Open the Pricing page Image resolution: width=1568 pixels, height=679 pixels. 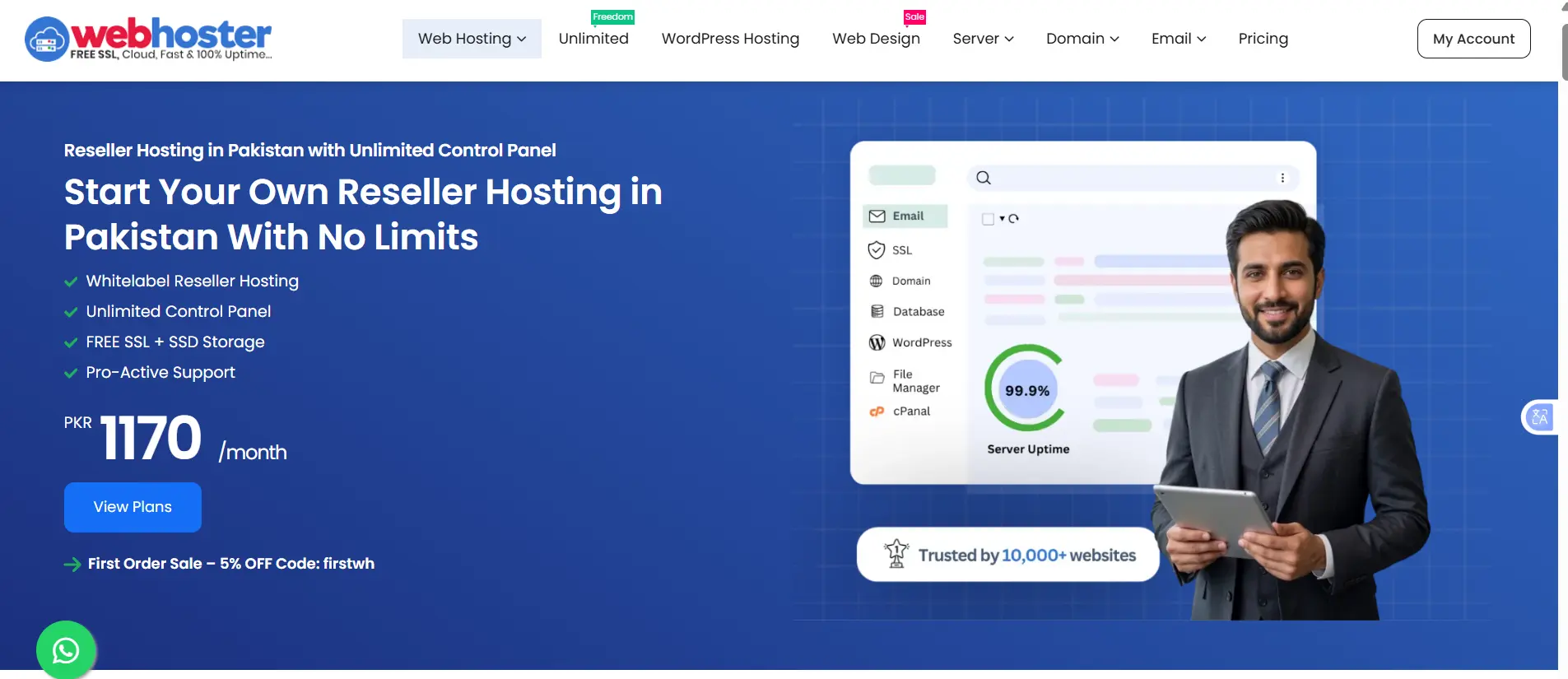point(1263,39)
